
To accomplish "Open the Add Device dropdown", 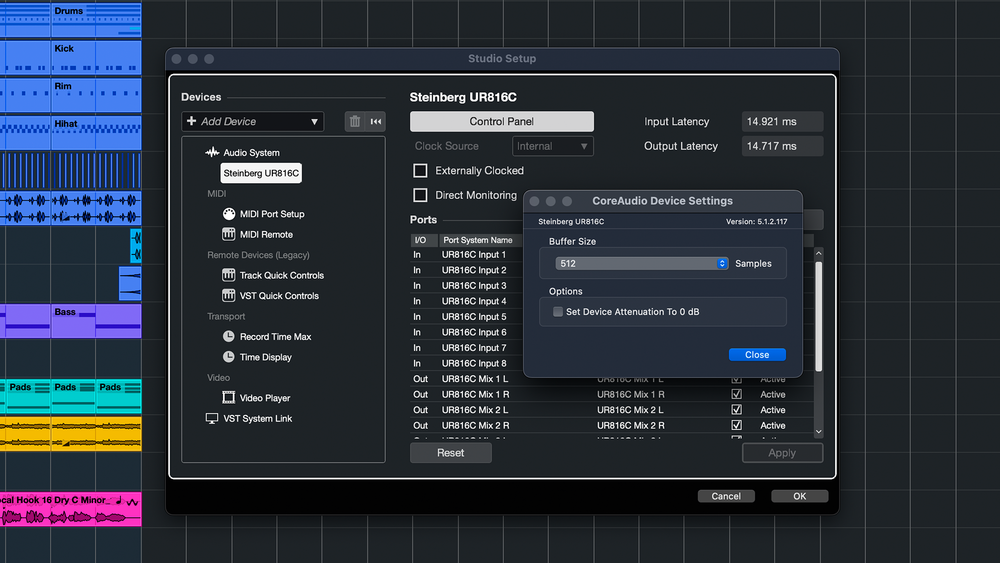I will tap(253, 122).
